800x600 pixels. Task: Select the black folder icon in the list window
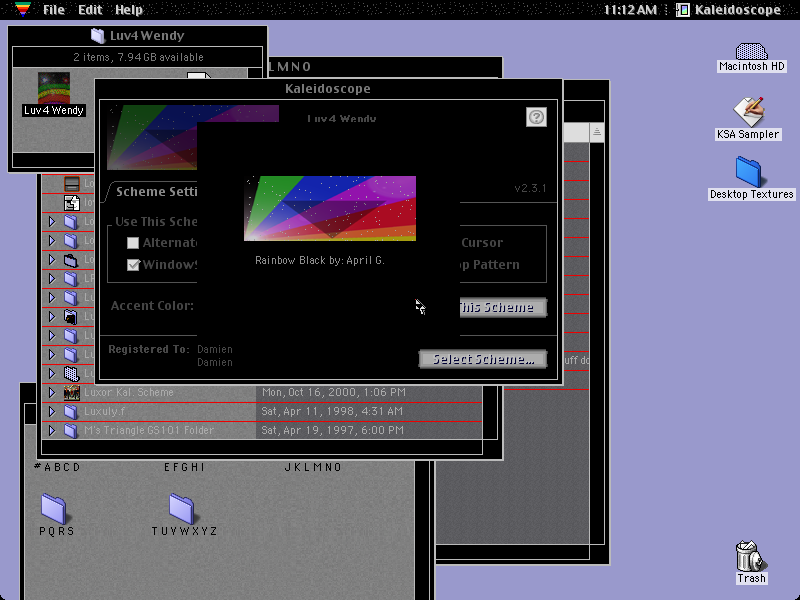pyautogui.click(x=71, y=317)
